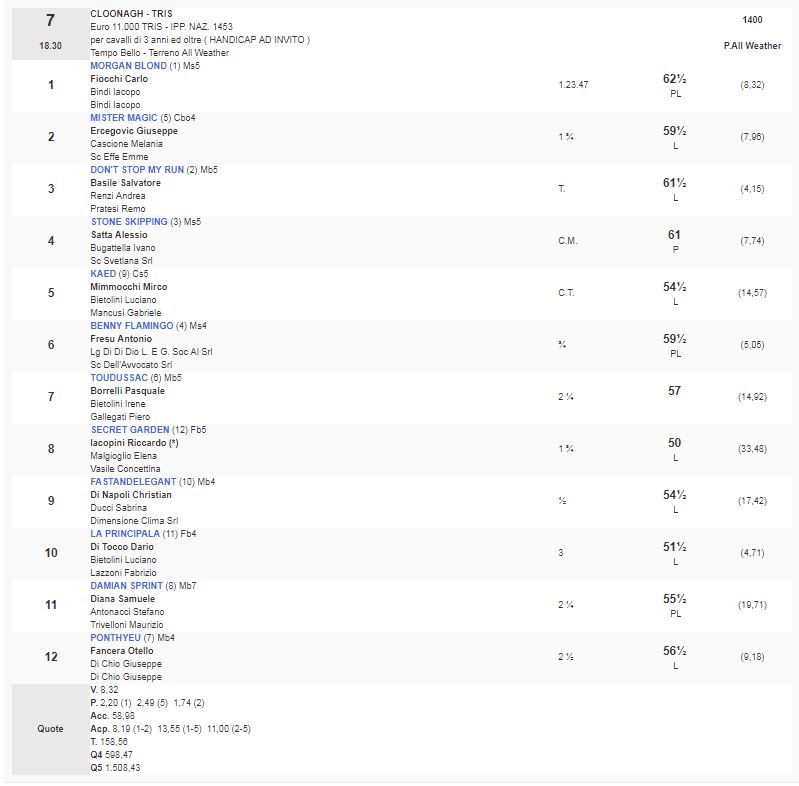The image size is (799, 786).
Task: Click the LA PRINCIPALA link
Action: coord(126,534)
